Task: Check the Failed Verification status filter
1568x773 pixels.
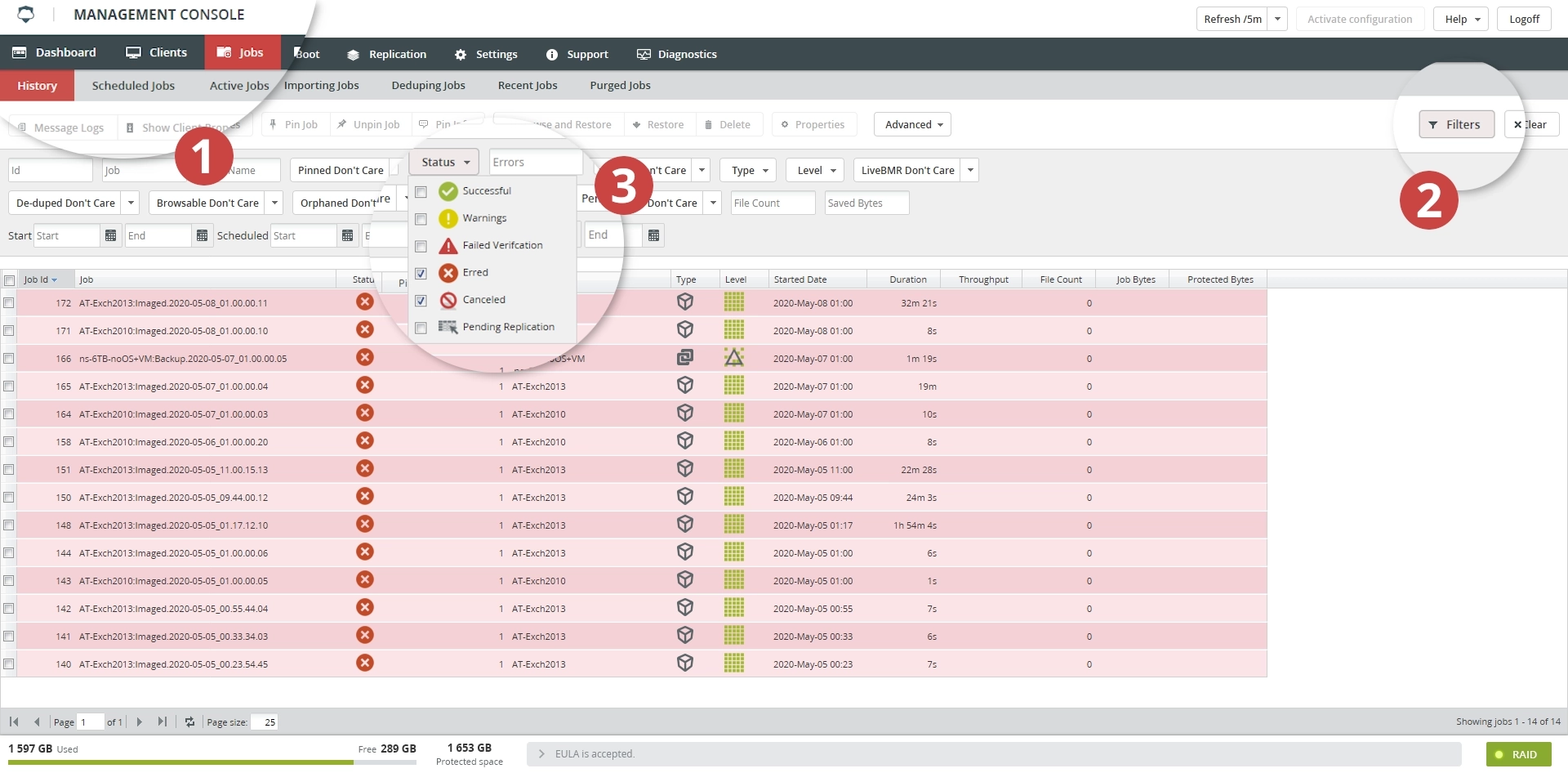Action: [421, 246]
